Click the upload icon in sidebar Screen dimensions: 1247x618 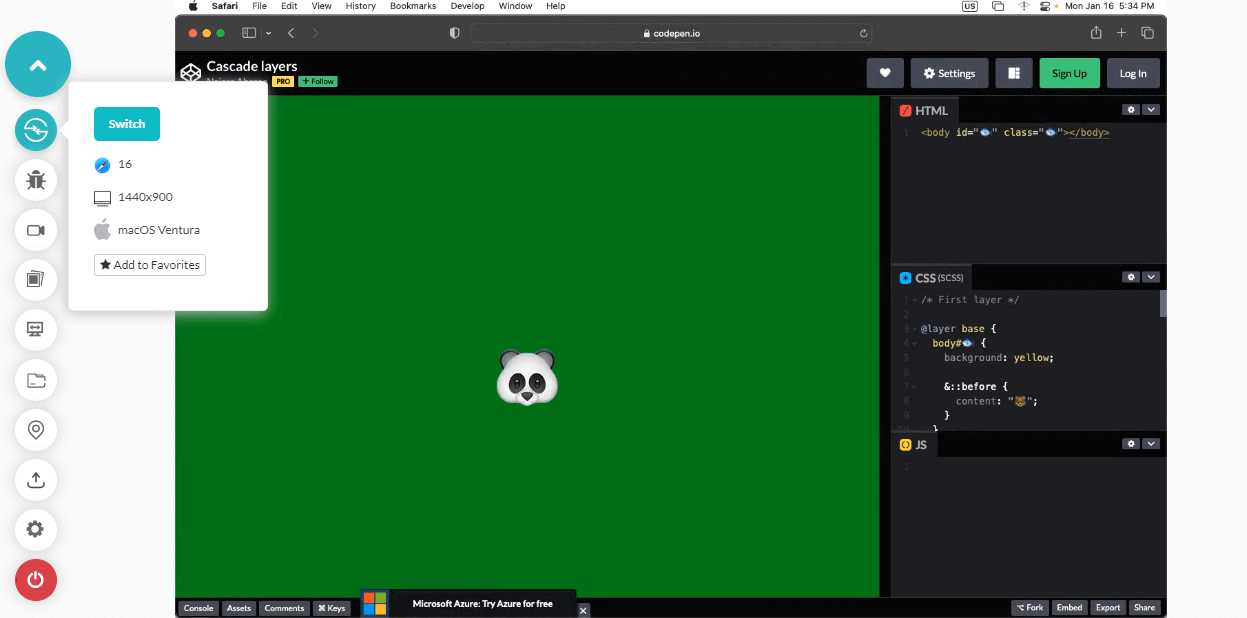[x=36, y=479]
